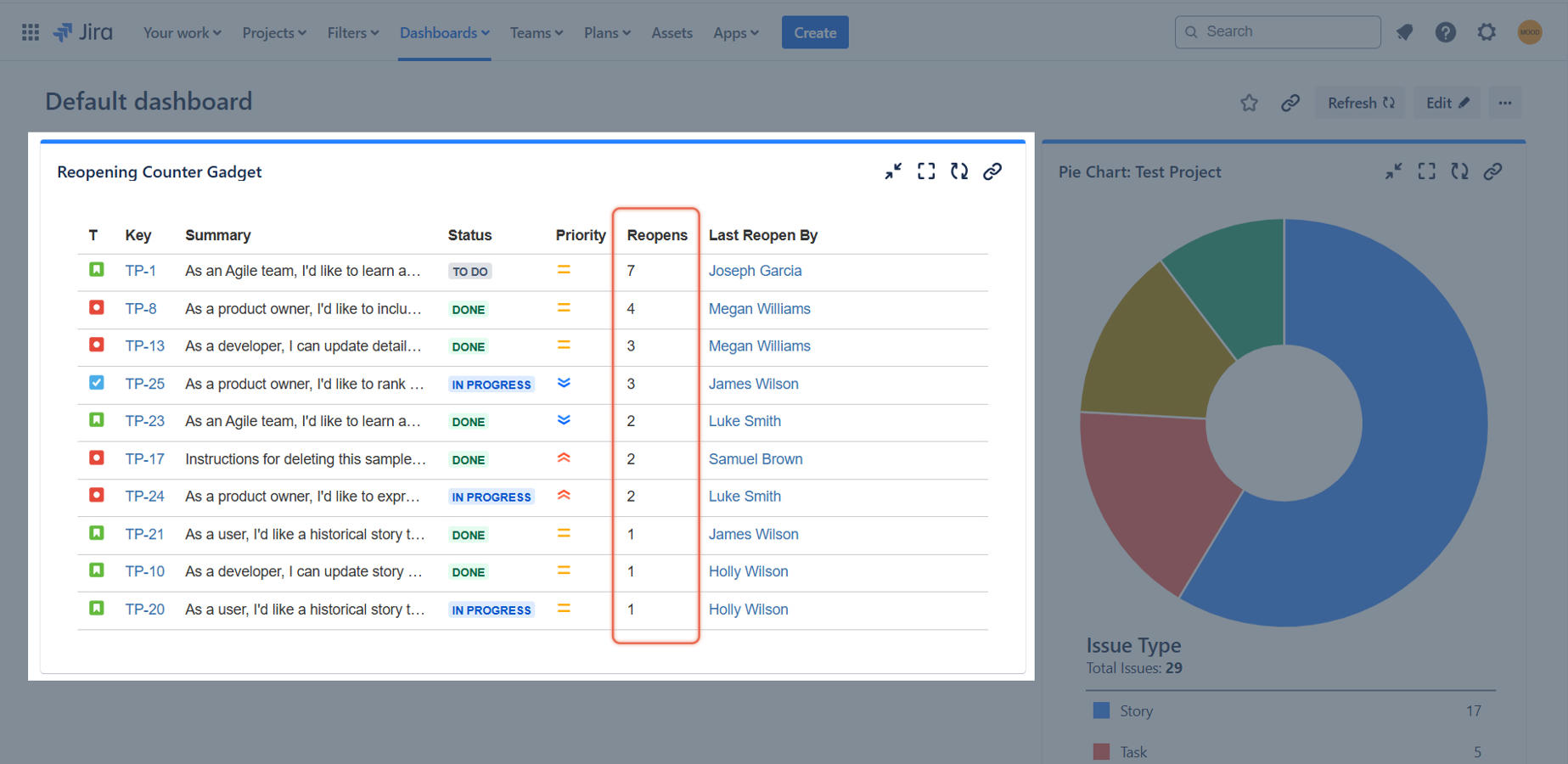Viewport: 1568px width, 764px height.
Task: Maximize the Reopening Counter Gadget
Action: 926,171
